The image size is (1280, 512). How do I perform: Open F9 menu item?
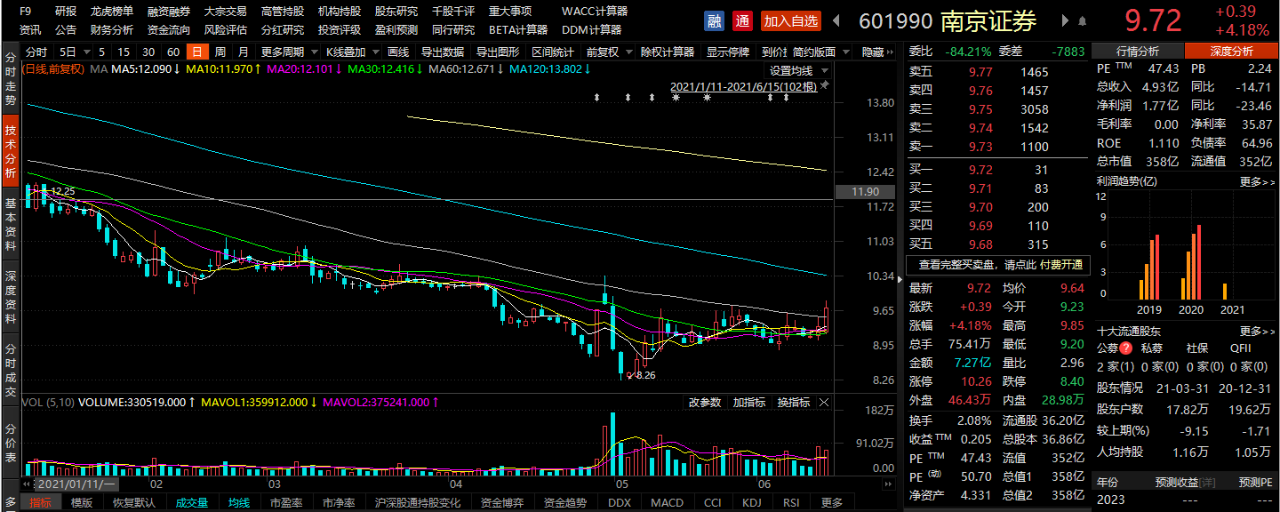26,11
